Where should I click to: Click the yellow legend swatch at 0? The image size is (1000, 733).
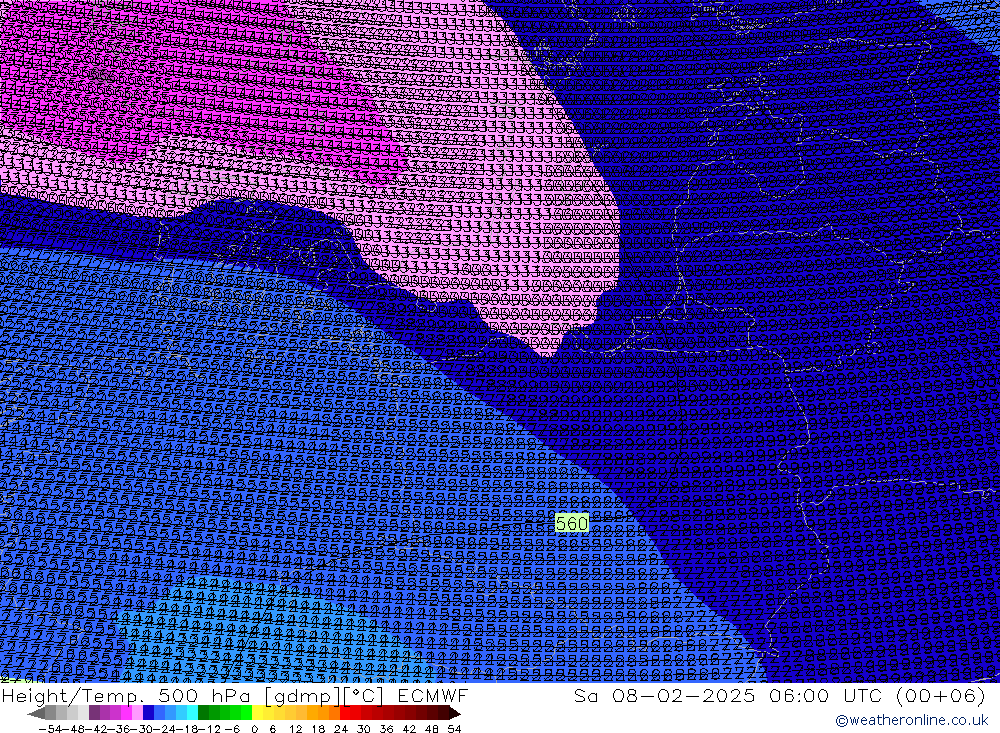(x=258, y=712)
